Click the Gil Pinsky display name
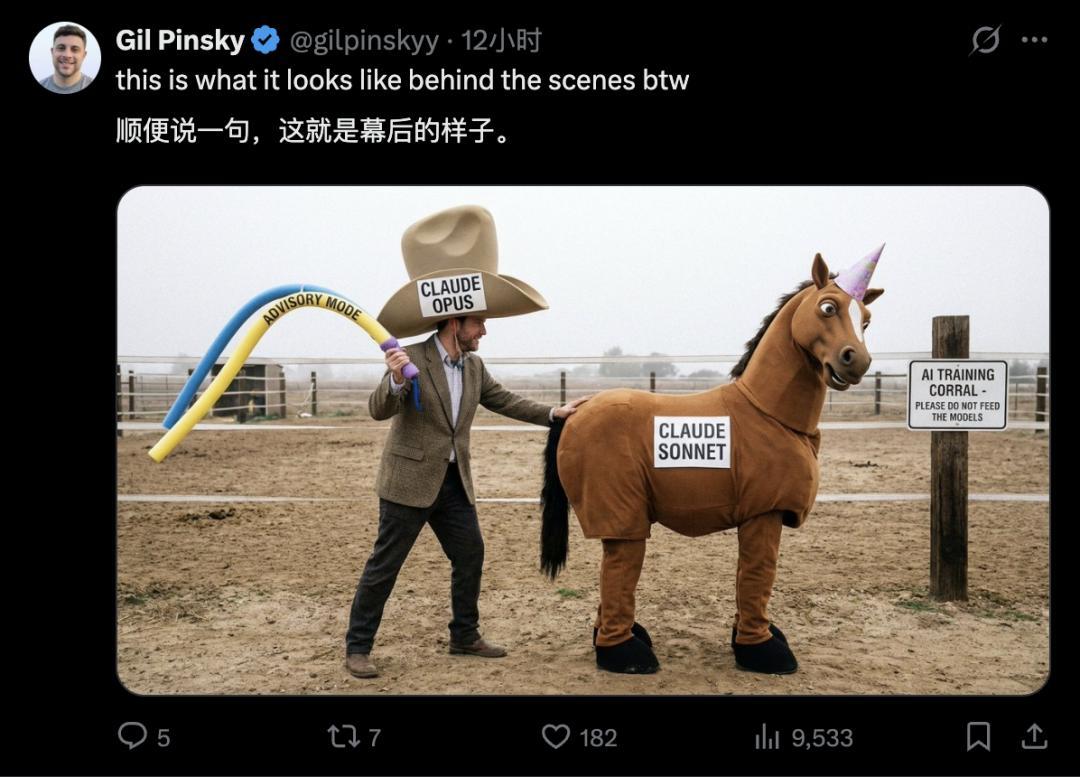This screenshot has width=1080, height=777. [x=180, y=41]
